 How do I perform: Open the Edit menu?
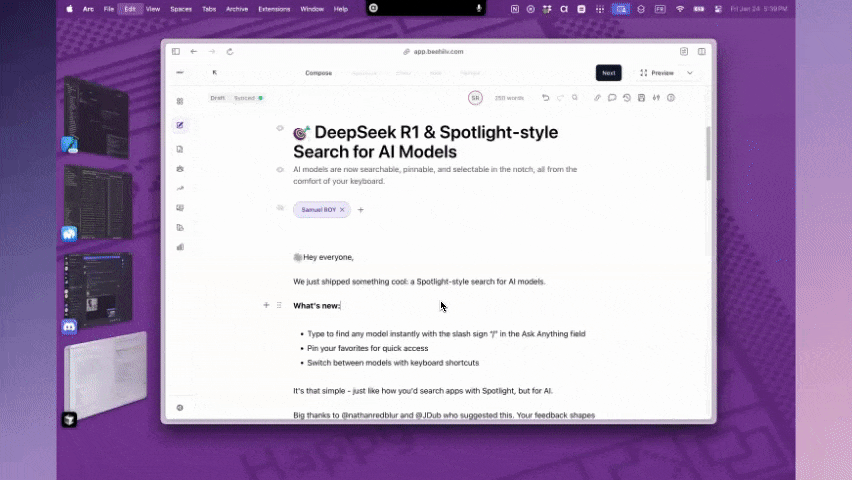tap(130, 9)
